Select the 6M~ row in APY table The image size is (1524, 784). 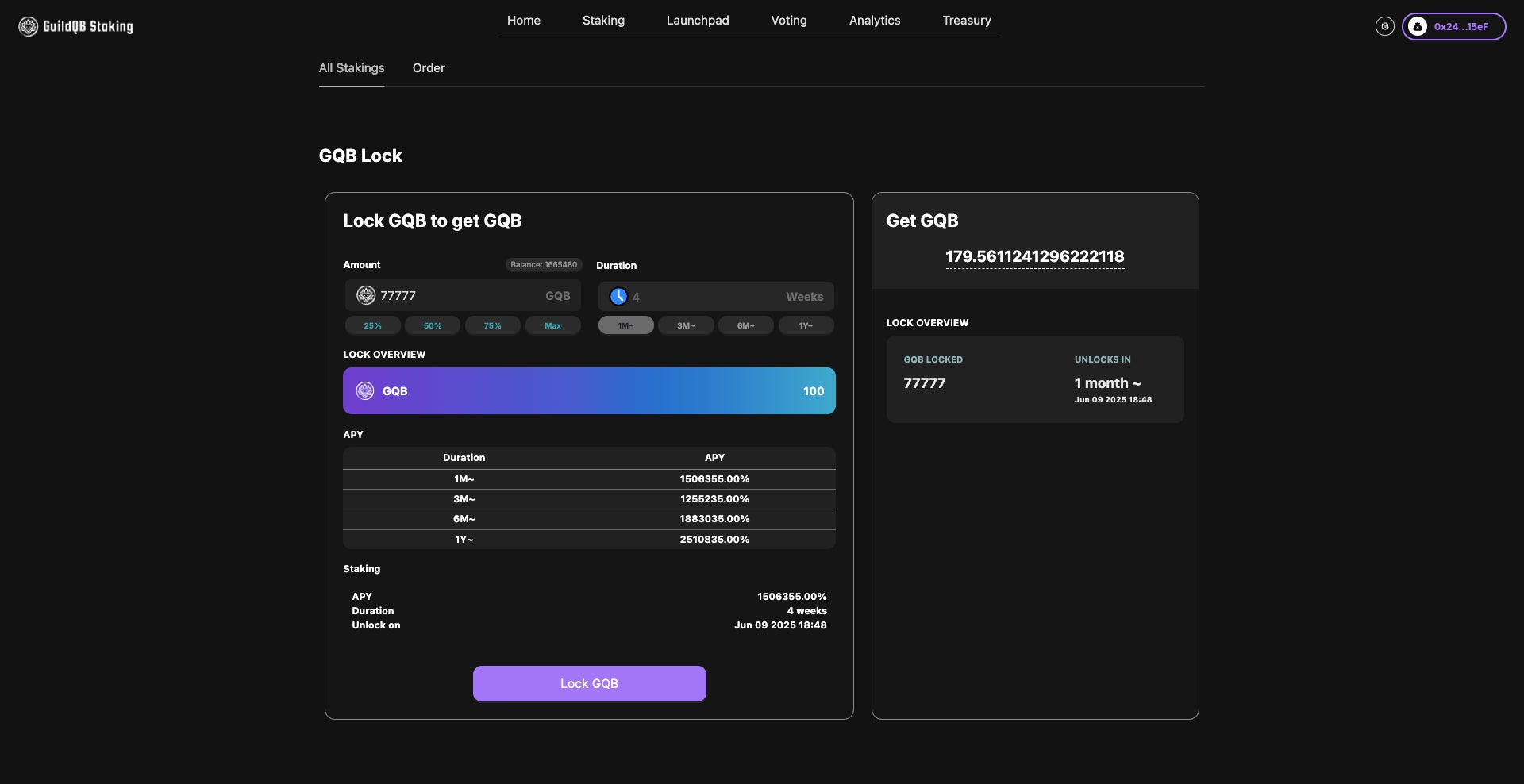tap(589, 519)
